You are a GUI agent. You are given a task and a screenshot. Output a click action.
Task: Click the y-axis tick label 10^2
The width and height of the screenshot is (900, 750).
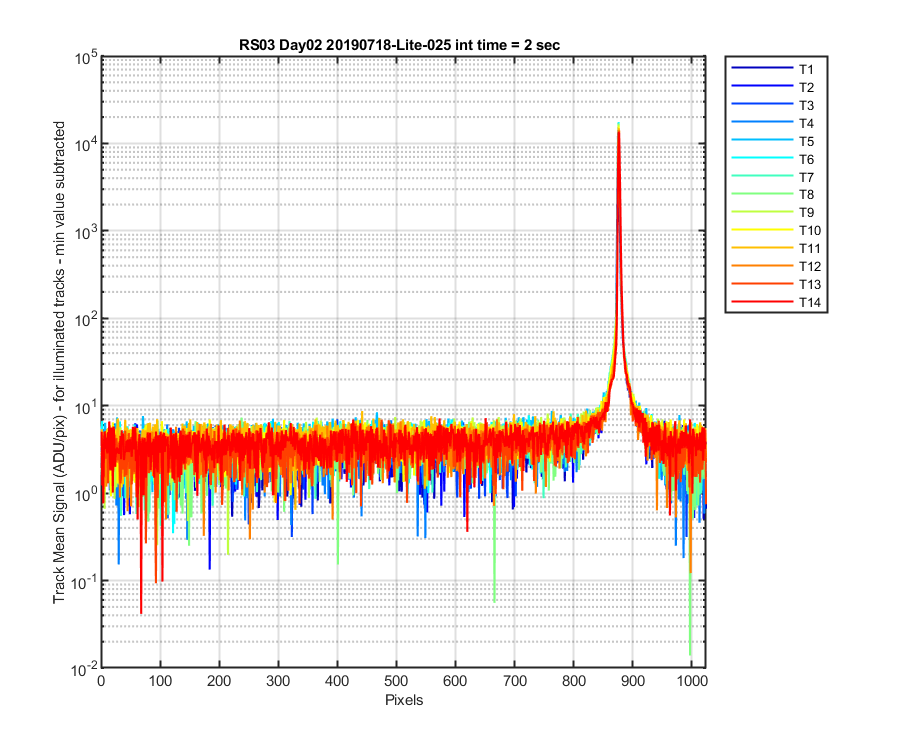[86, 320]
